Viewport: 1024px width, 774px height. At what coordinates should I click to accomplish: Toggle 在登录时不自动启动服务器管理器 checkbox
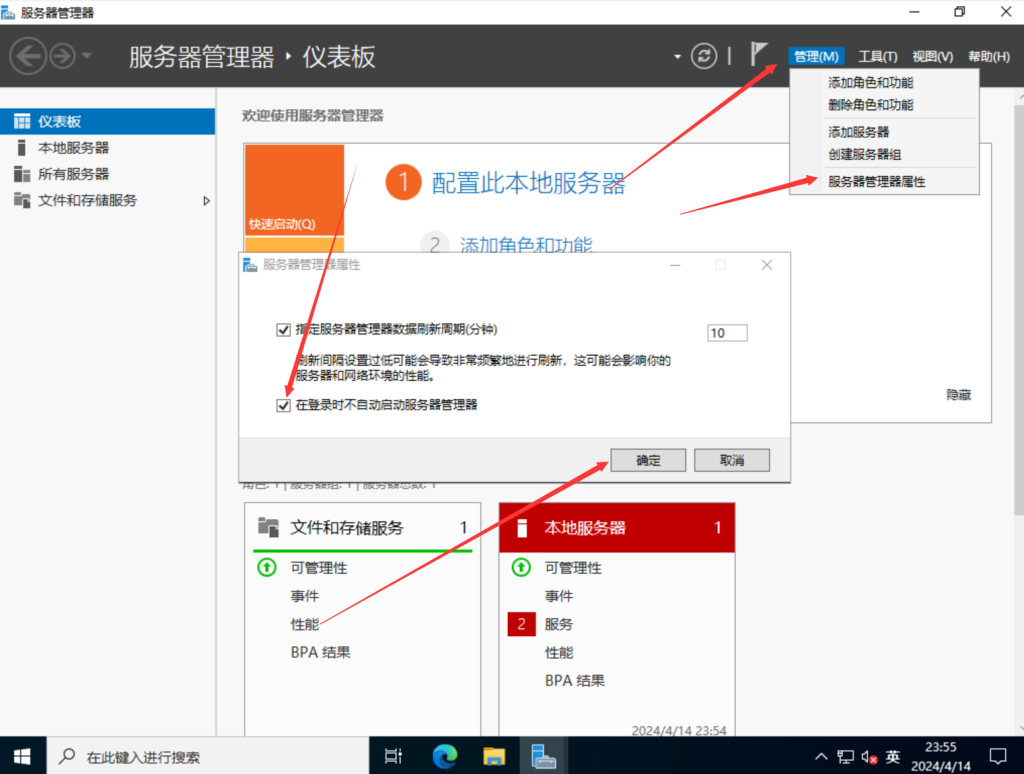pyautogui.click(x=283, y=406)
